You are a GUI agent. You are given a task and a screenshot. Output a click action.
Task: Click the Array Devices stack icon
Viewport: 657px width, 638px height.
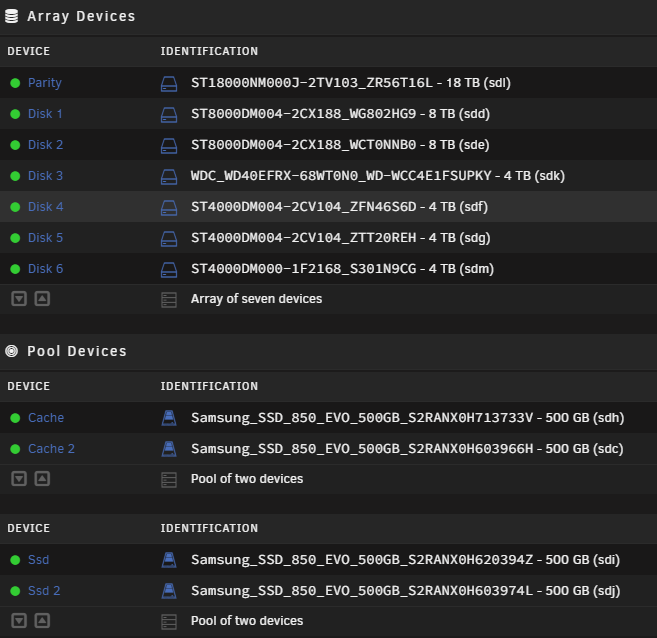pyautogui.click(x=12, y=16)
